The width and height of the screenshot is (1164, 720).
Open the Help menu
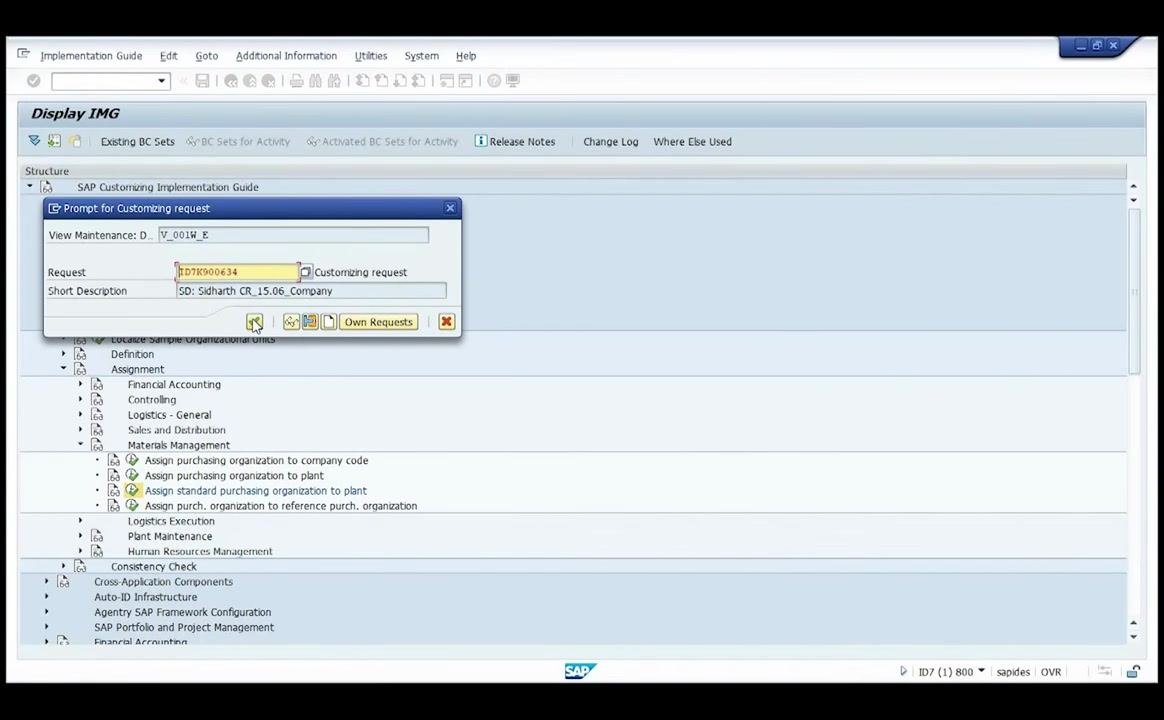(466, 56)
